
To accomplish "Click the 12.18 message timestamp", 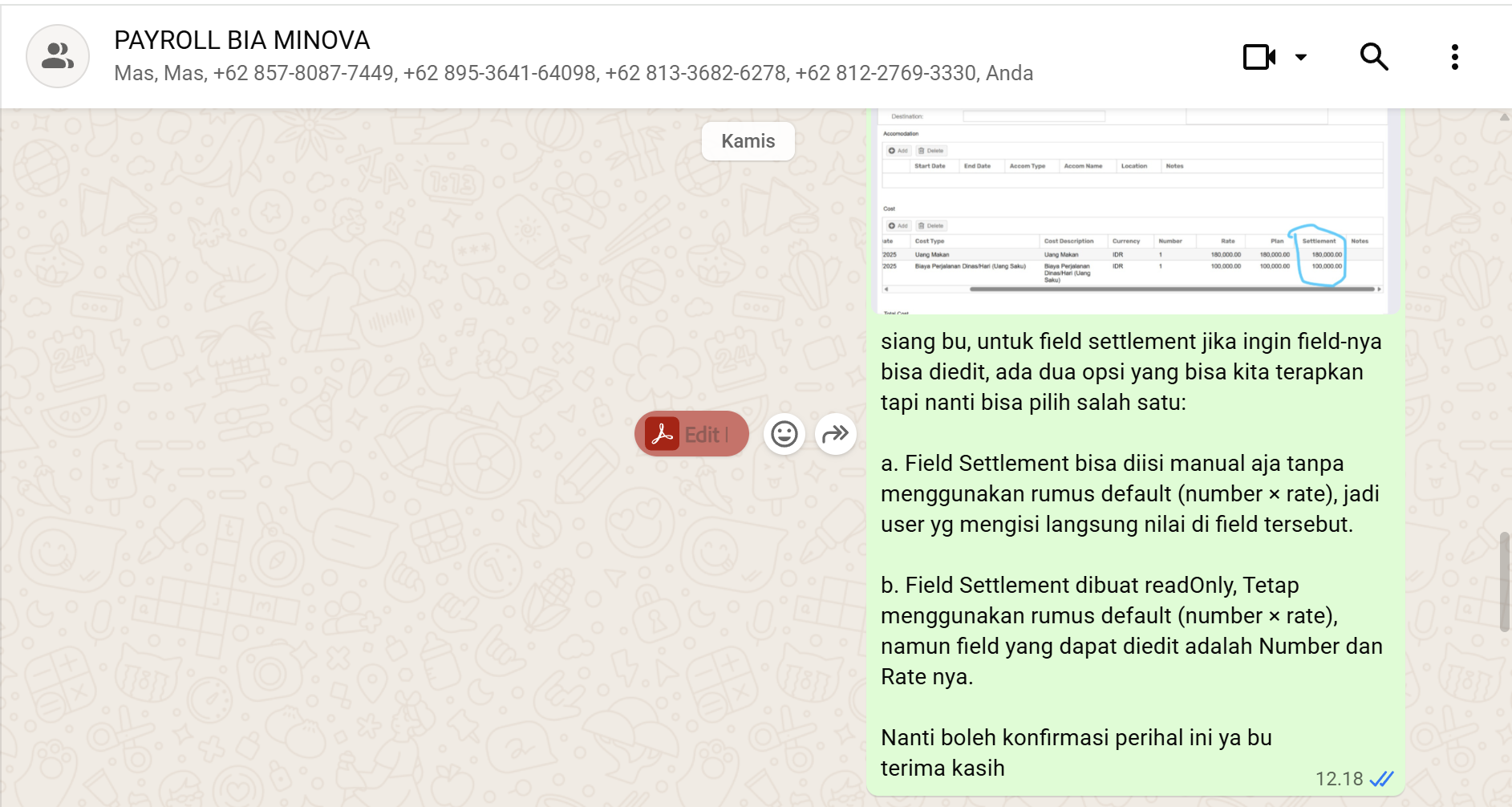I will 1339,779.
